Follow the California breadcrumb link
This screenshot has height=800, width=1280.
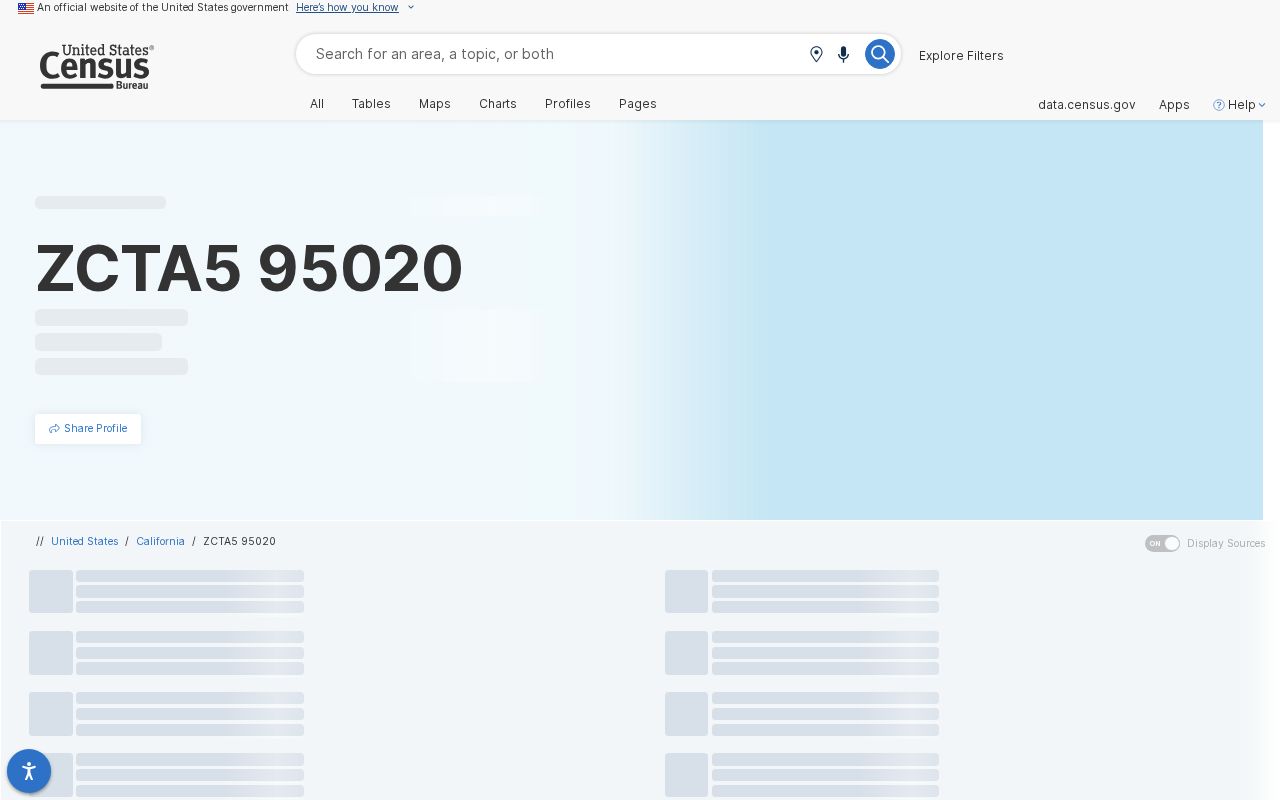[160, 541]
